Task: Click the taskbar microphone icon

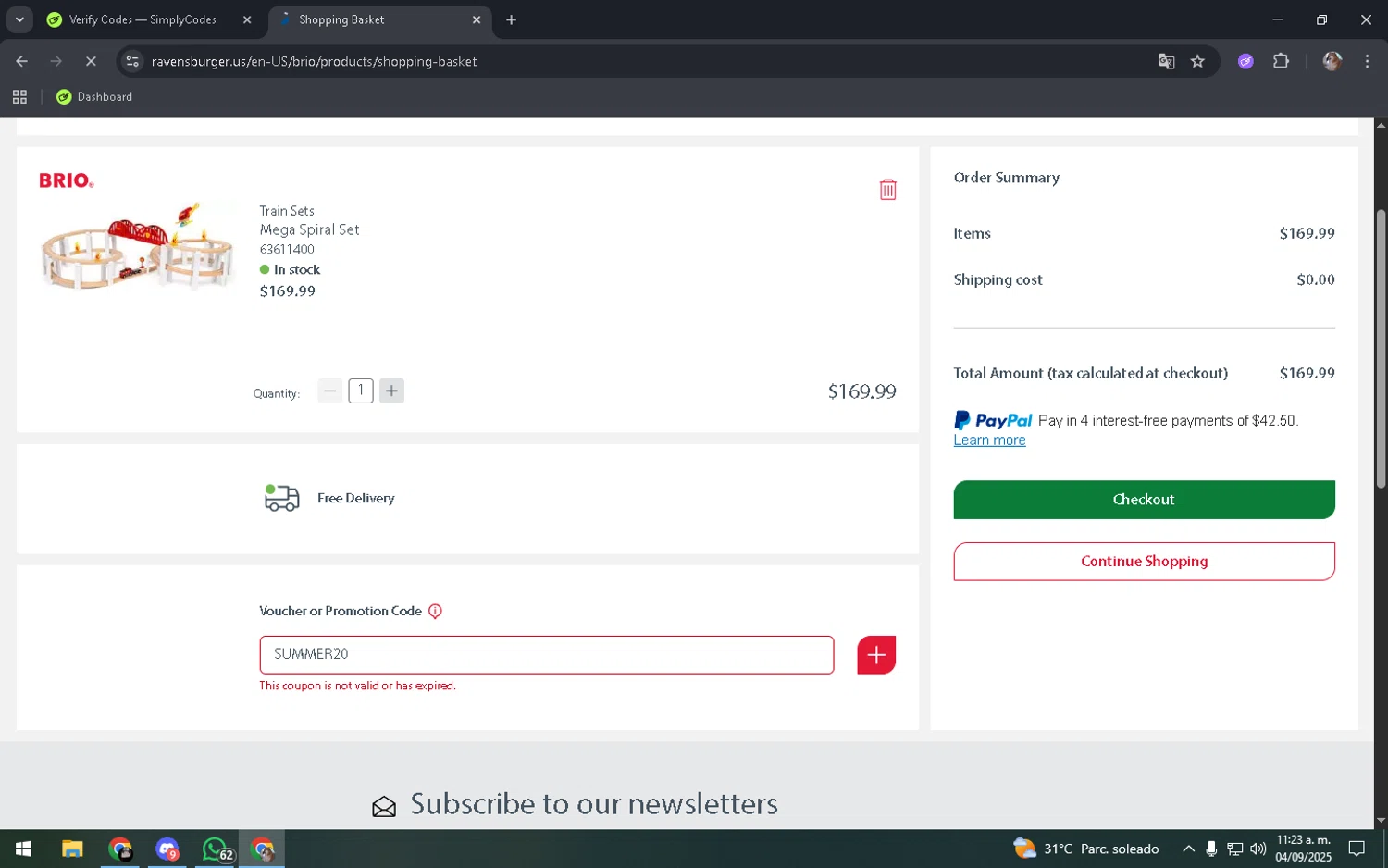Action: coord(1211,849)
